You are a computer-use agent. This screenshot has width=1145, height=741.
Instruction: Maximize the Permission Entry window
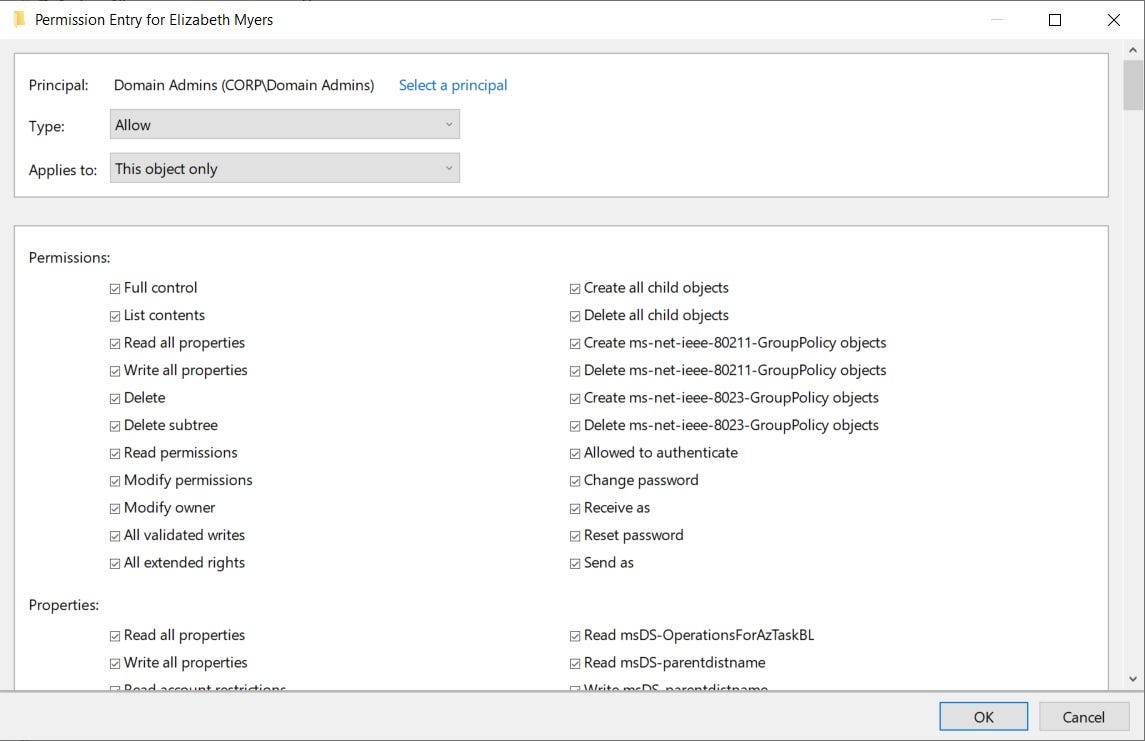point(1054,20)
